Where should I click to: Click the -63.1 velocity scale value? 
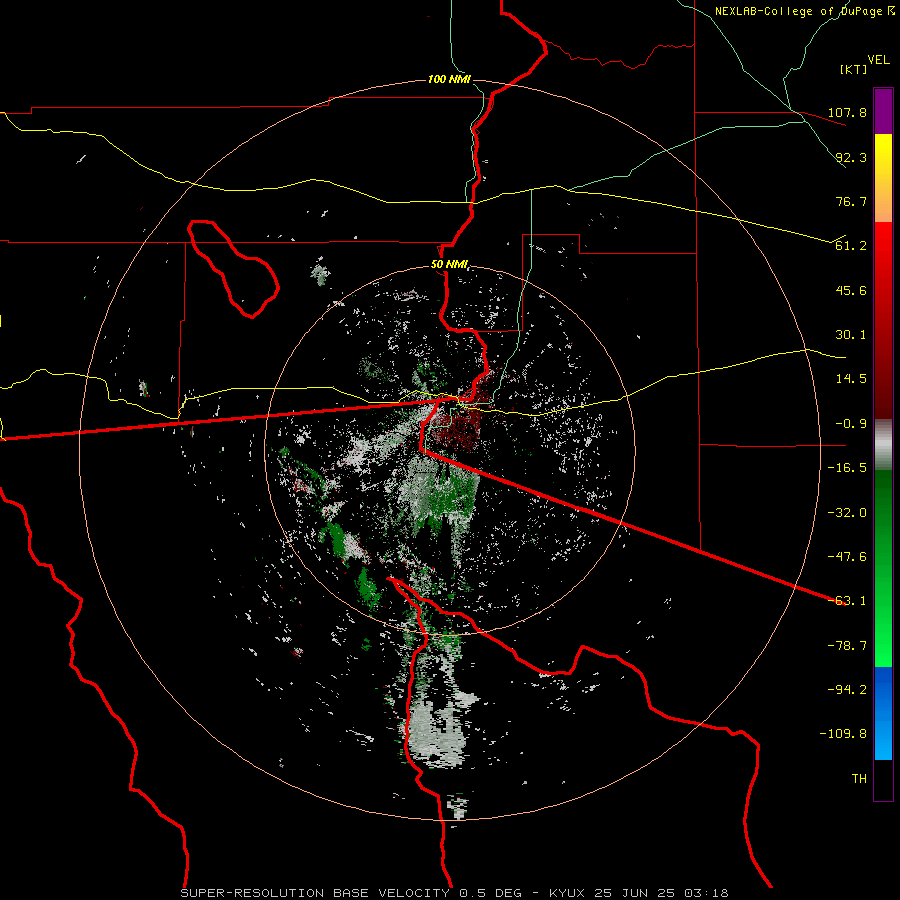tap(847, 601)
